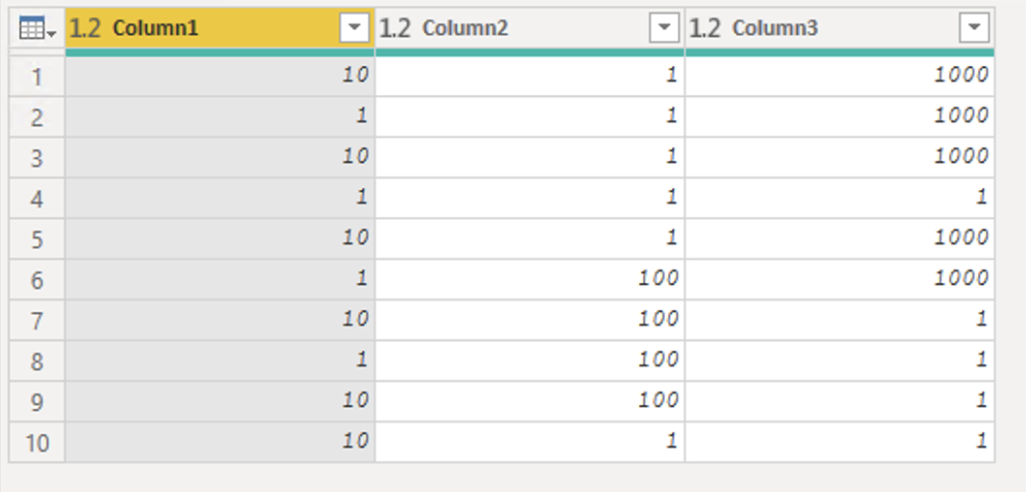The height and width of the screenshot is (492, 1026).
Task: Select row number 1
Action: 37,77
